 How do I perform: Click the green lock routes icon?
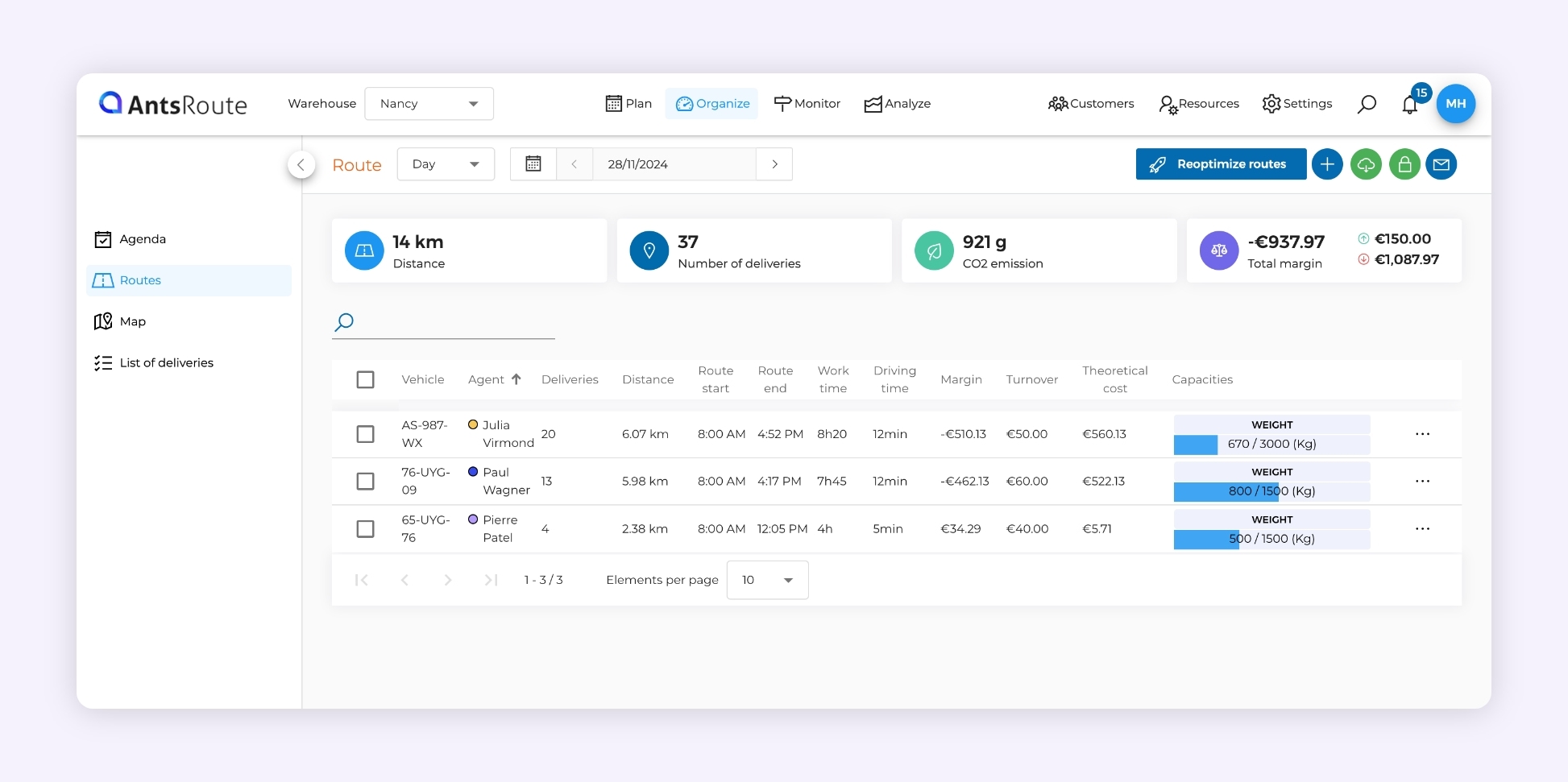pos(1404,164)
